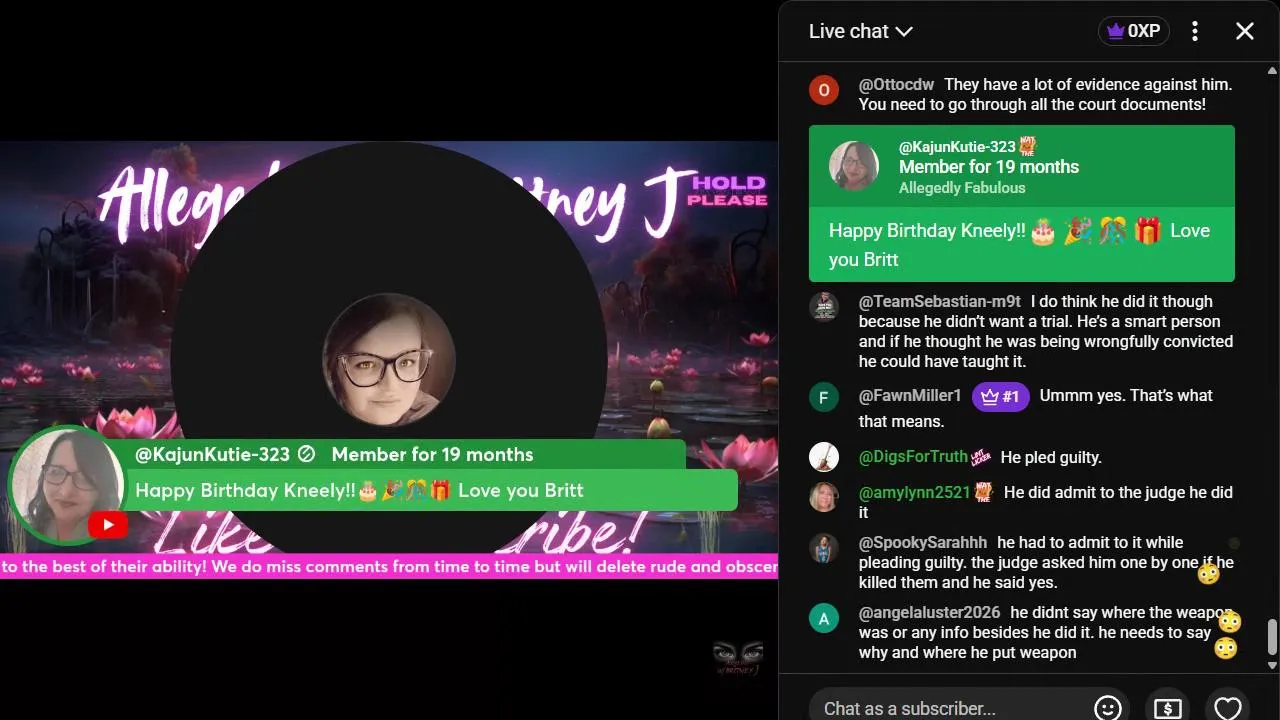Open the live chat options menu
Screen dimensions: 1280x720
(1195, 31)
